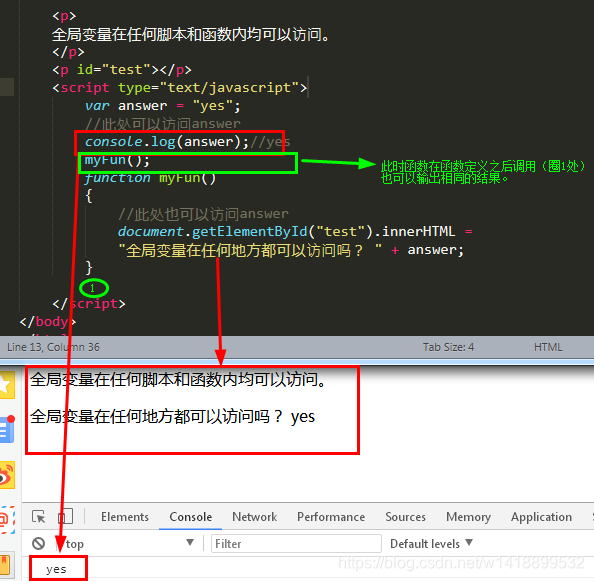
Task: Click the p id="test" tag line
Action: click(x=122, y=70)
